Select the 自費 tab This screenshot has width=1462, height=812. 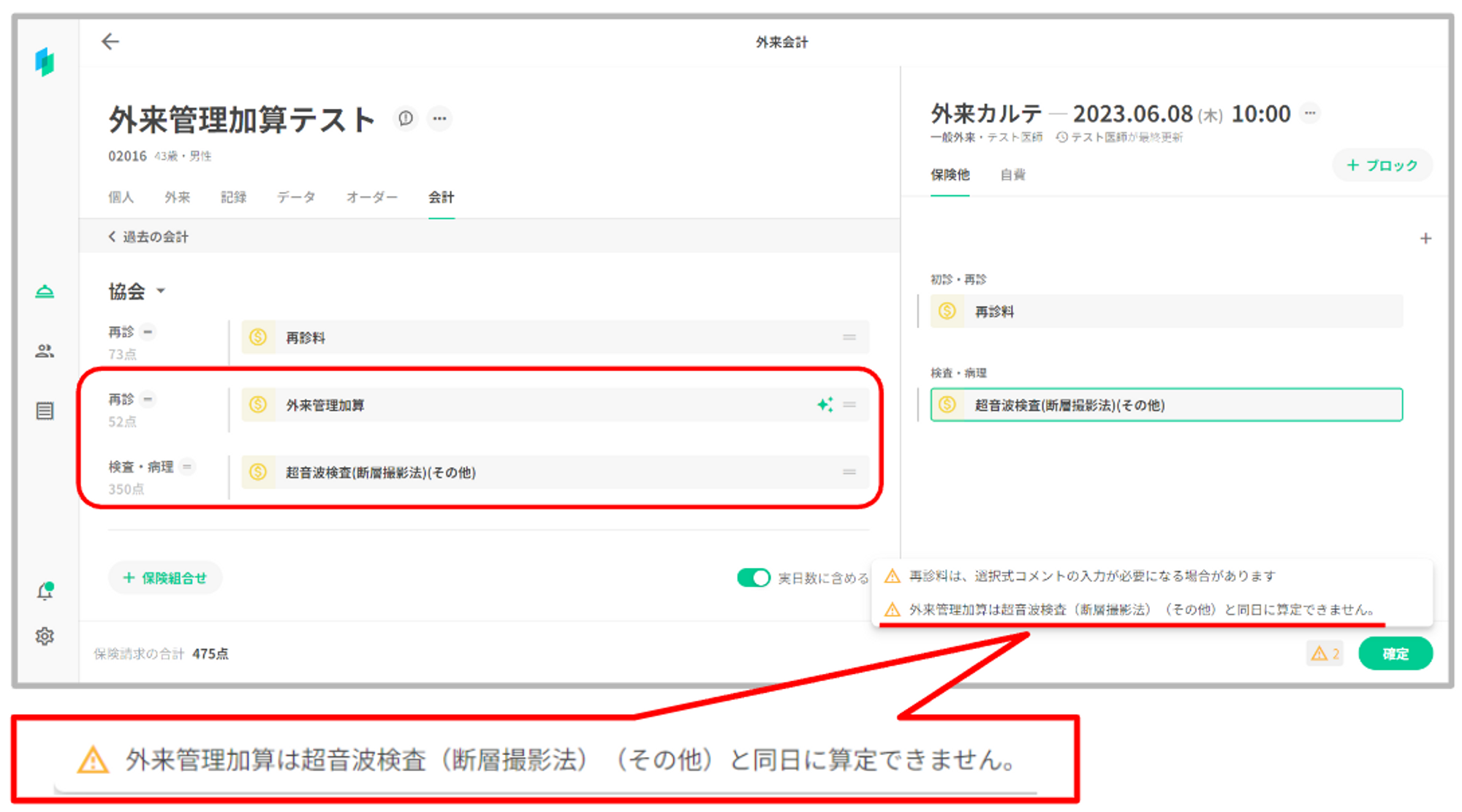[x=1012, y=175]
